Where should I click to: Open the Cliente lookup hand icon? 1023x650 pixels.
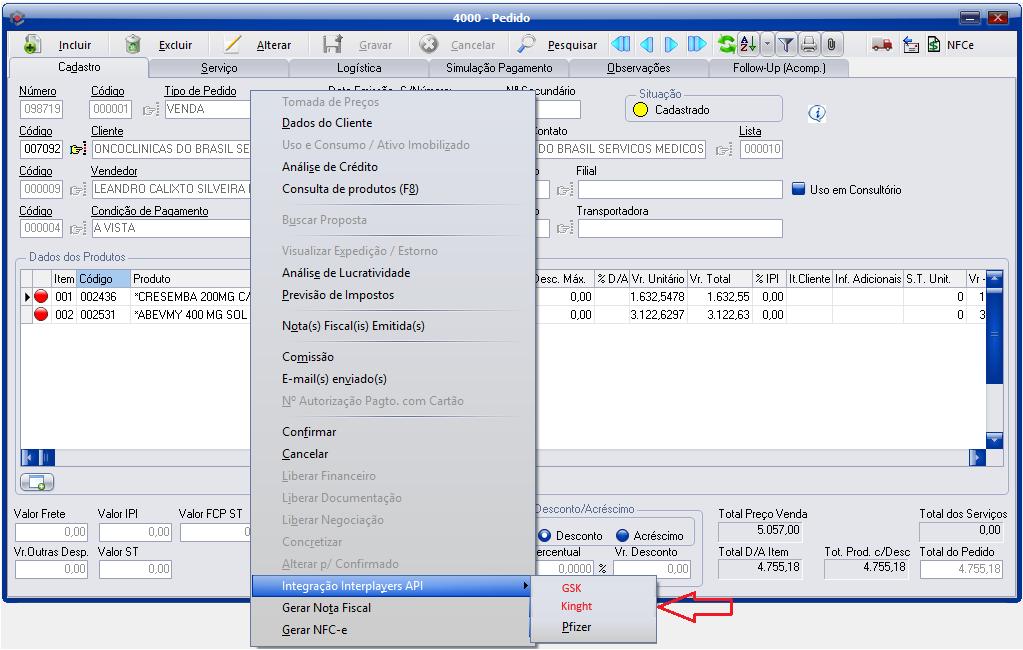(78, 150)
